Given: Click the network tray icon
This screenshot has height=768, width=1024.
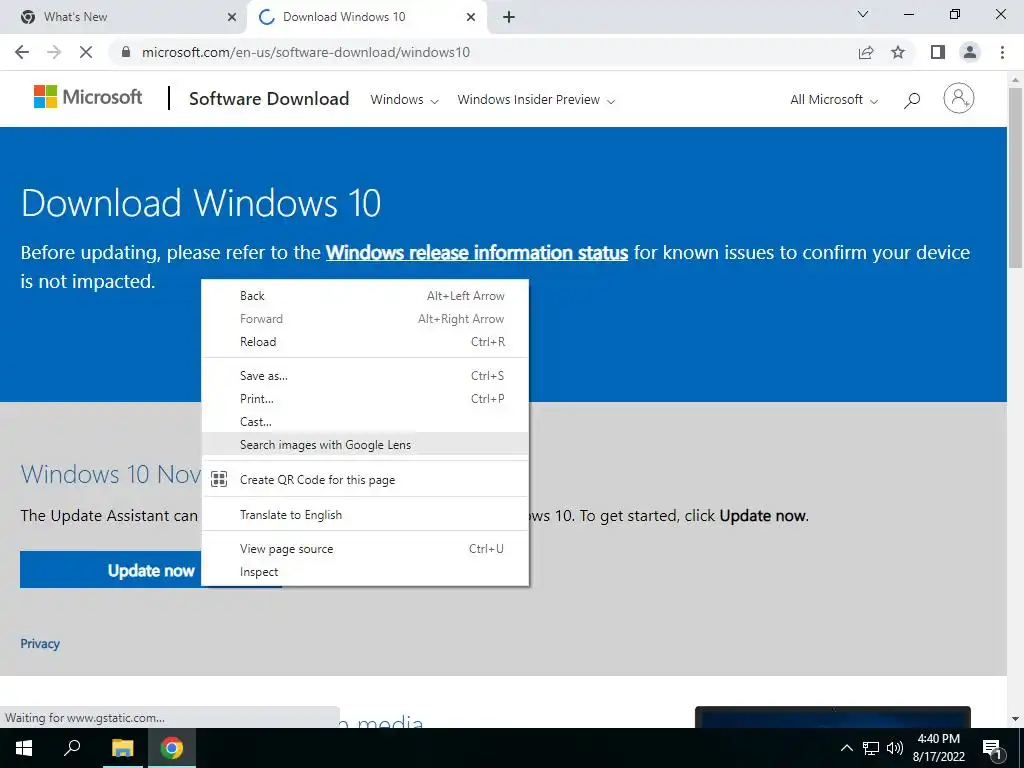Looking at the screenshot, I should pos(871,748).
